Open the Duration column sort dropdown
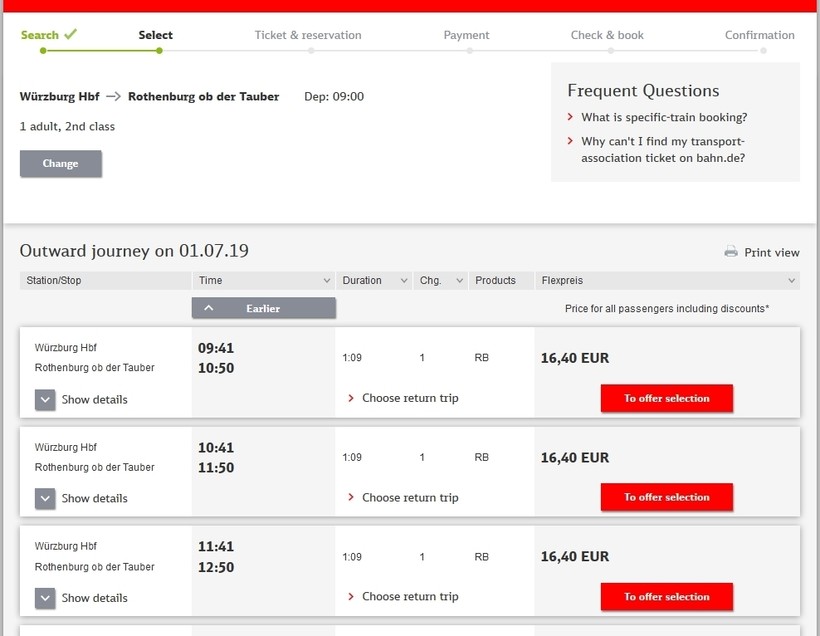The width and height of the screenshot is (820, 636). click(403, 281)
